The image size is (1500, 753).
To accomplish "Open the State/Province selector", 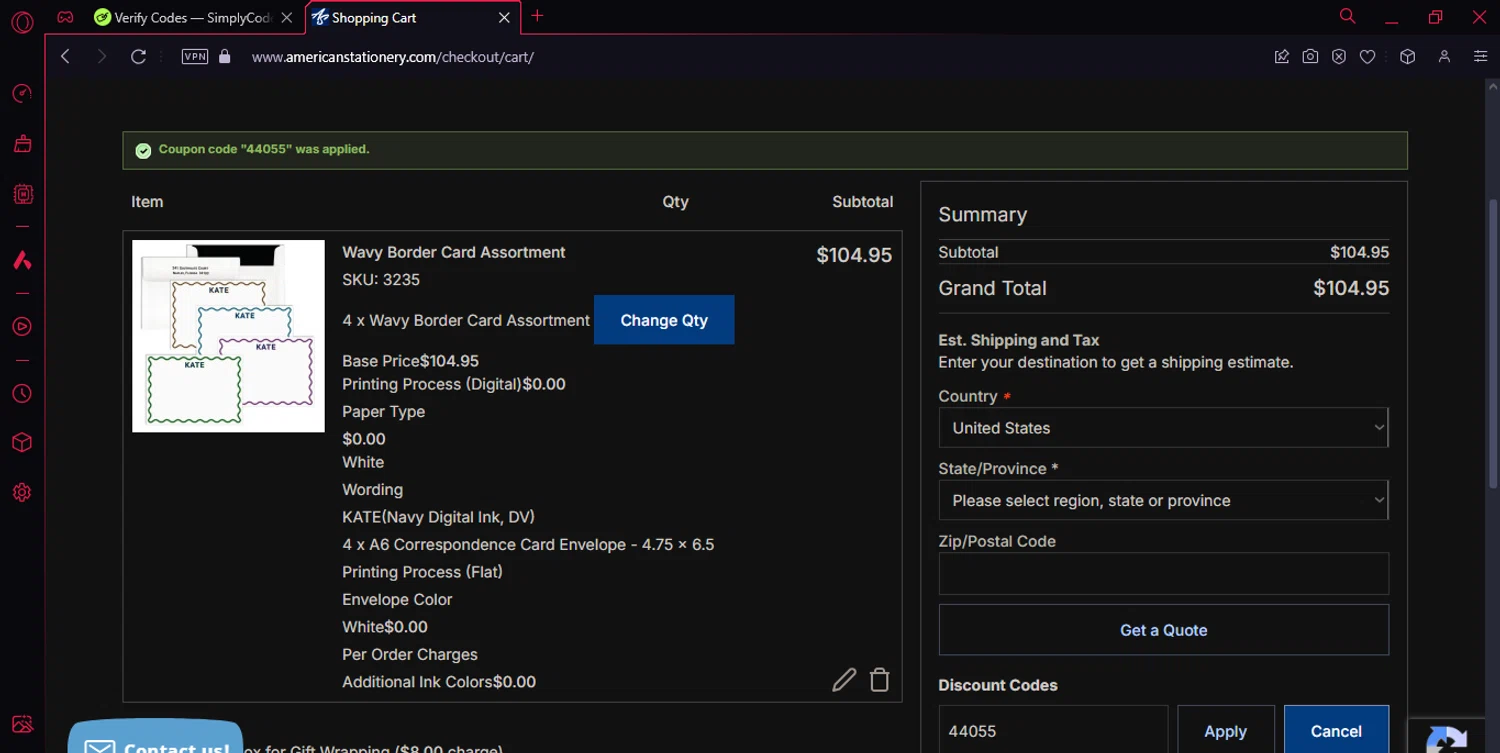I will 1163,500.
